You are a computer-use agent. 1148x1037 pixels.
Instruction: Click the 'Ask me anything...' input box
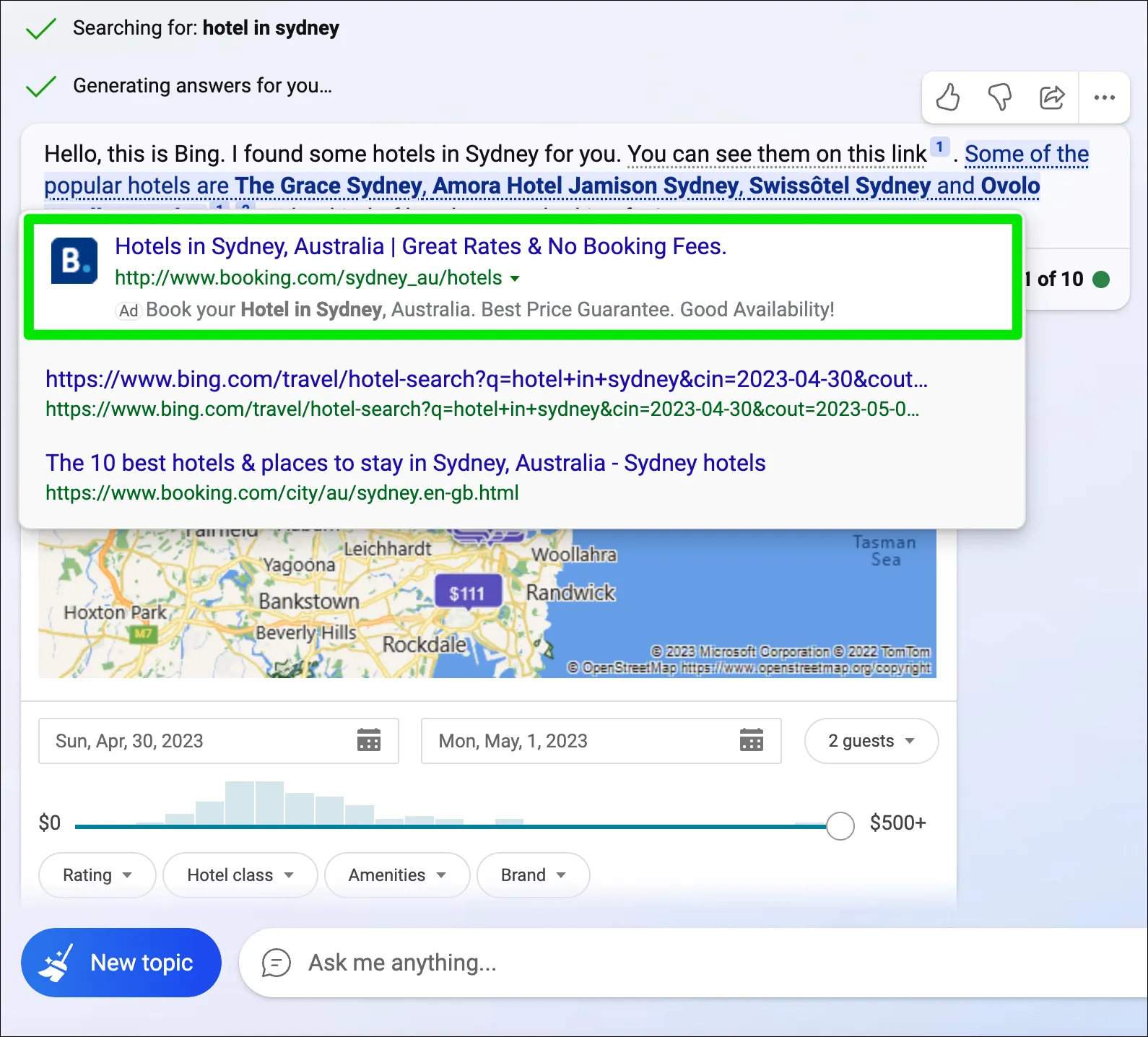(693, 963)
